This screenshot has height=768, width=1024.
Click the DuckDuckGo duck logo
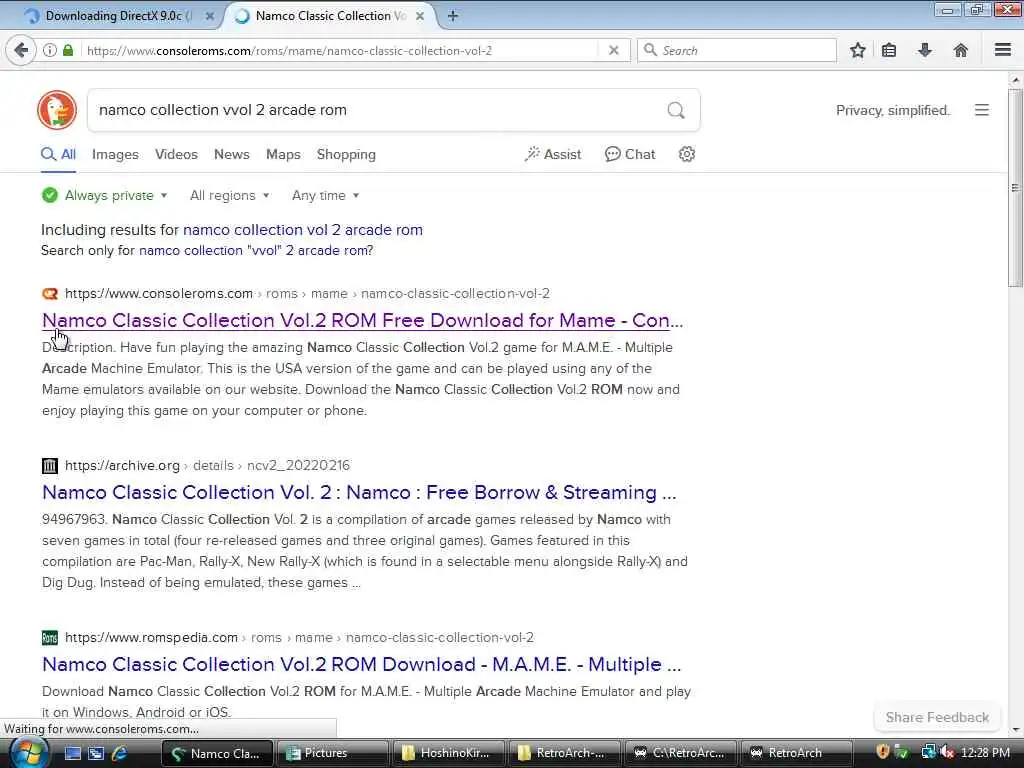pos(57,110)
